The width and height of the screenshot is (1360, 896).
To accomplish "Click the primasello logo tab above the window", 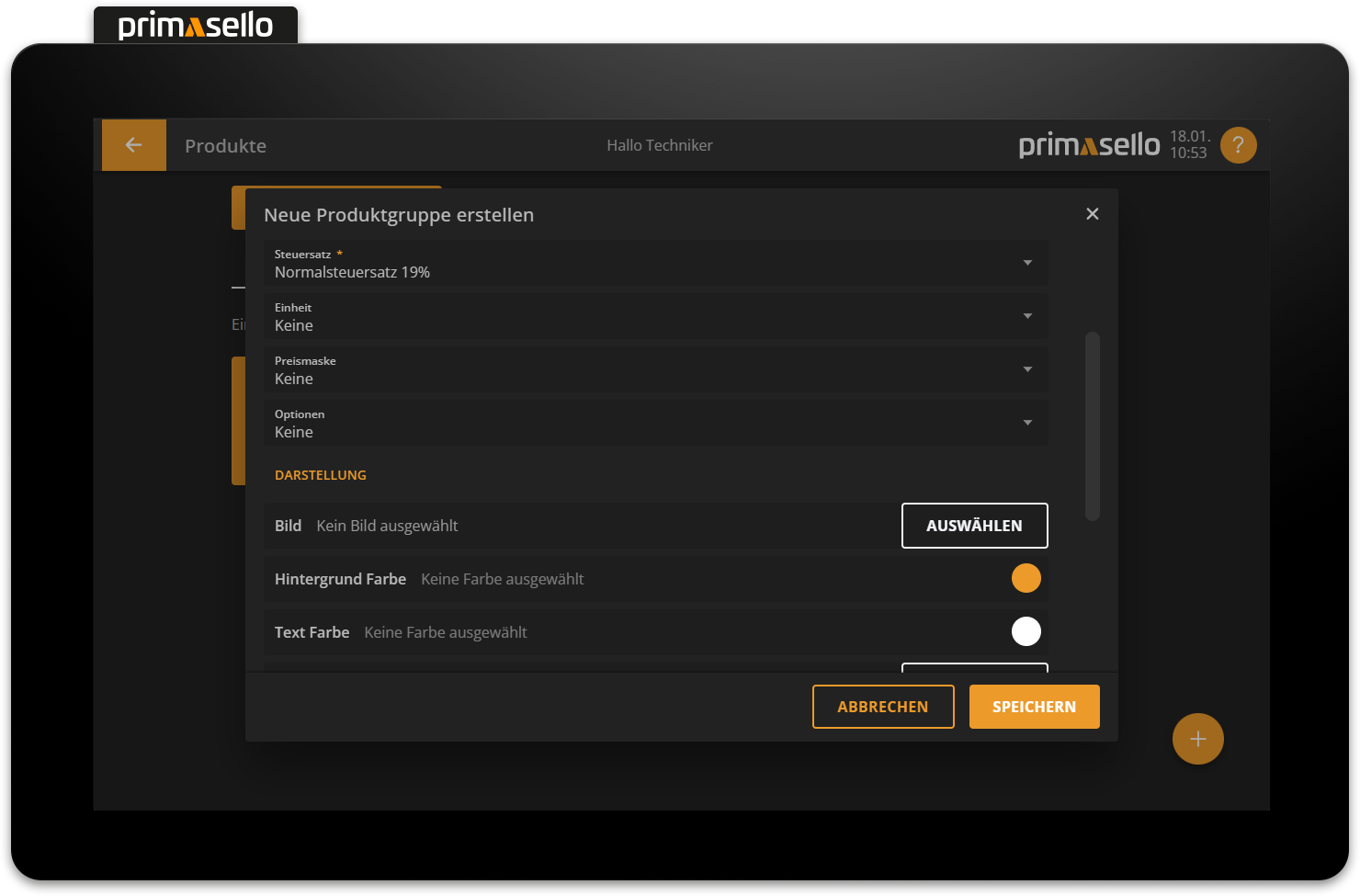I will click(x=196, y=25).
